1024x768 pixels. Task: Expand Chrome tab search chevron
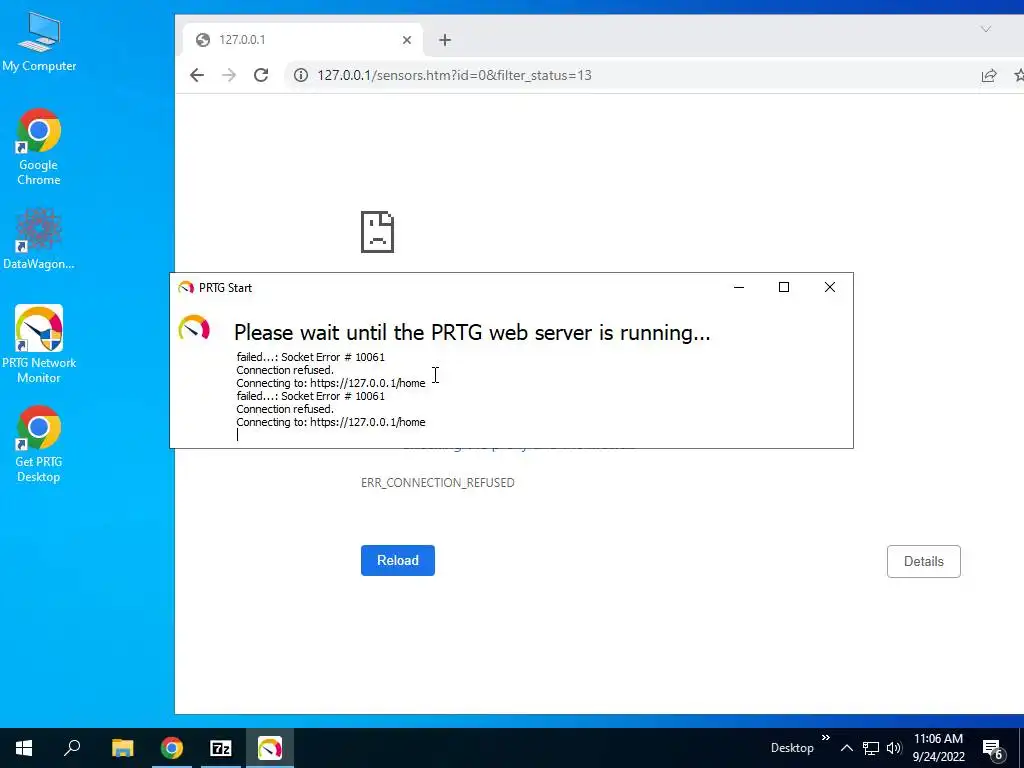pyautogui.click(x=985, y=29)
